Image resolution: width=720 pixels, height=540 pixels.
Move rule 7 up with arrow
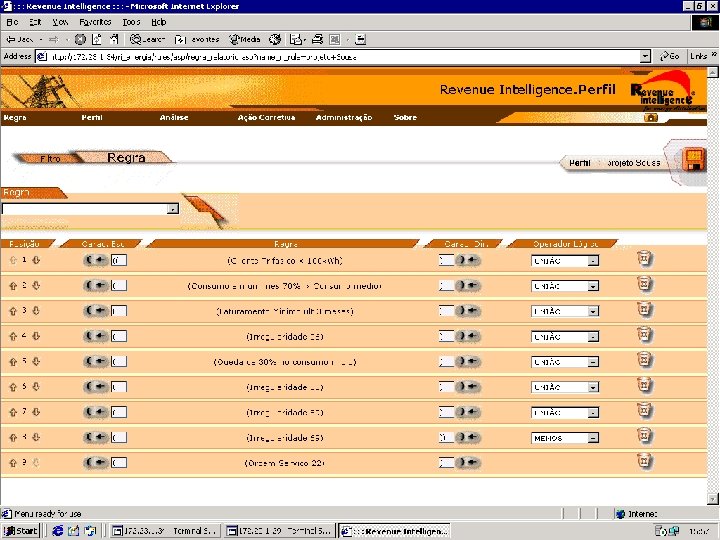[x=13, y=412]
